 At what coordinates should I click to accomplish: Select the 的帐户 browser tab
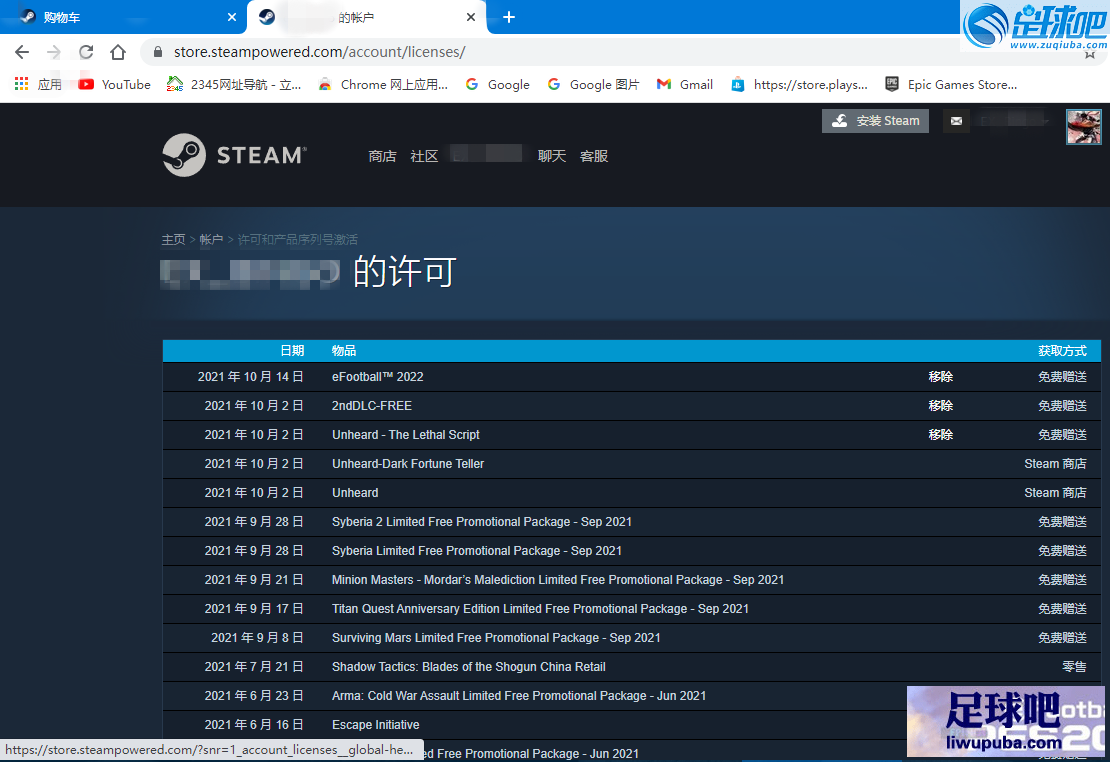pos(367,17)
